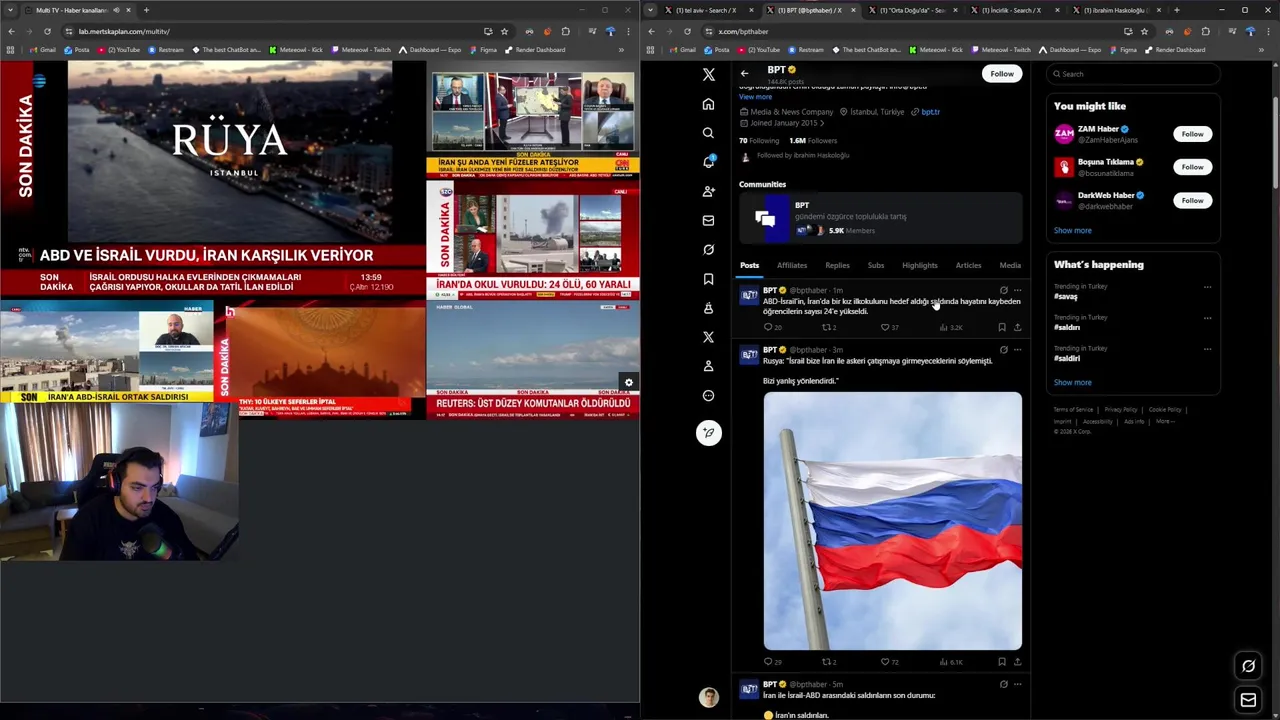Open tab search dropdown in right browser window
Viewport: 1280px width, 720px height.
(x=651, y=10)
